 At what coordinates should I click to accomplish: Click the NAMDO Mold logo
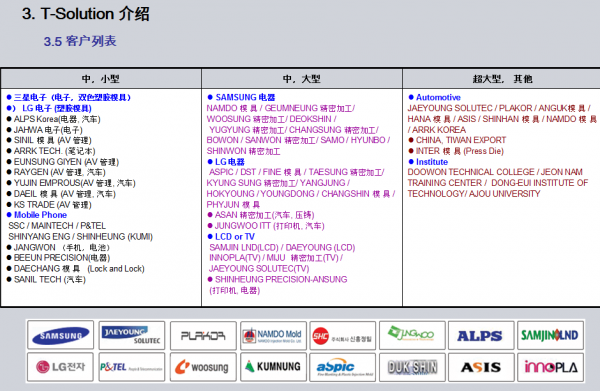click(273, 336)
